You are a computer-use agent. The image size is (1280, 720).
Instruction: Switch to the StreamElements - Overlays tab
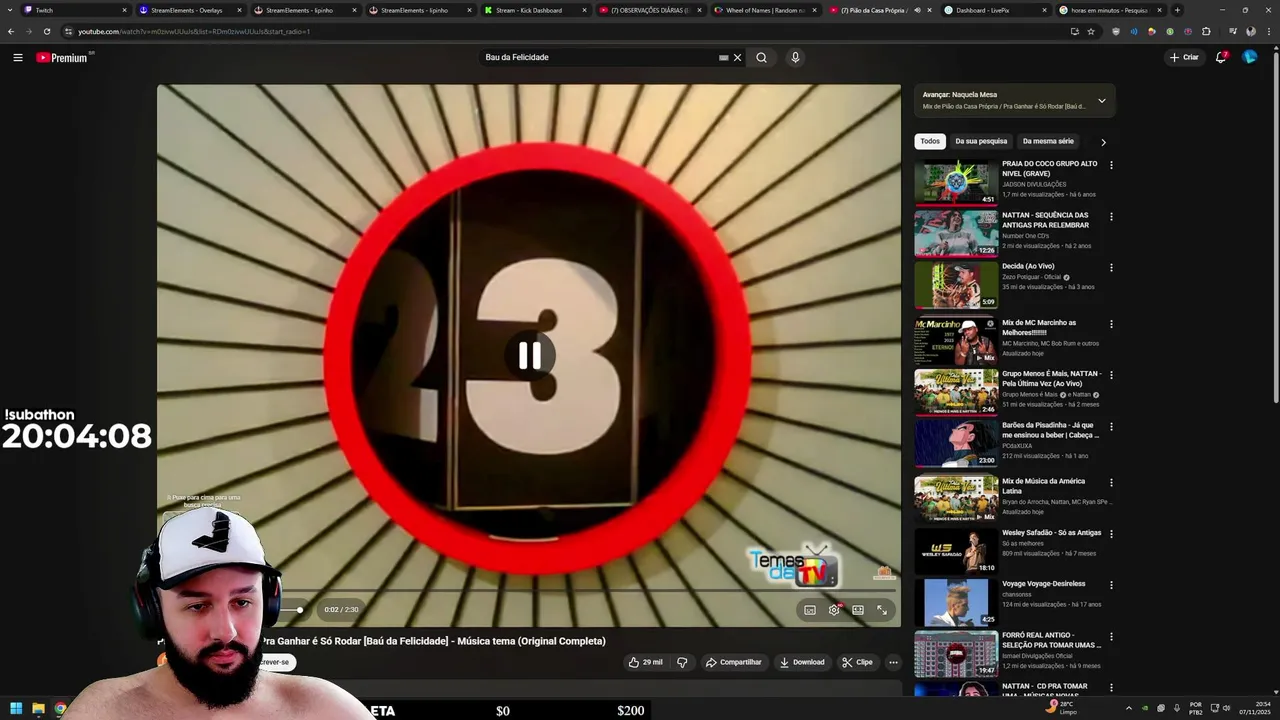pos(190,10)
